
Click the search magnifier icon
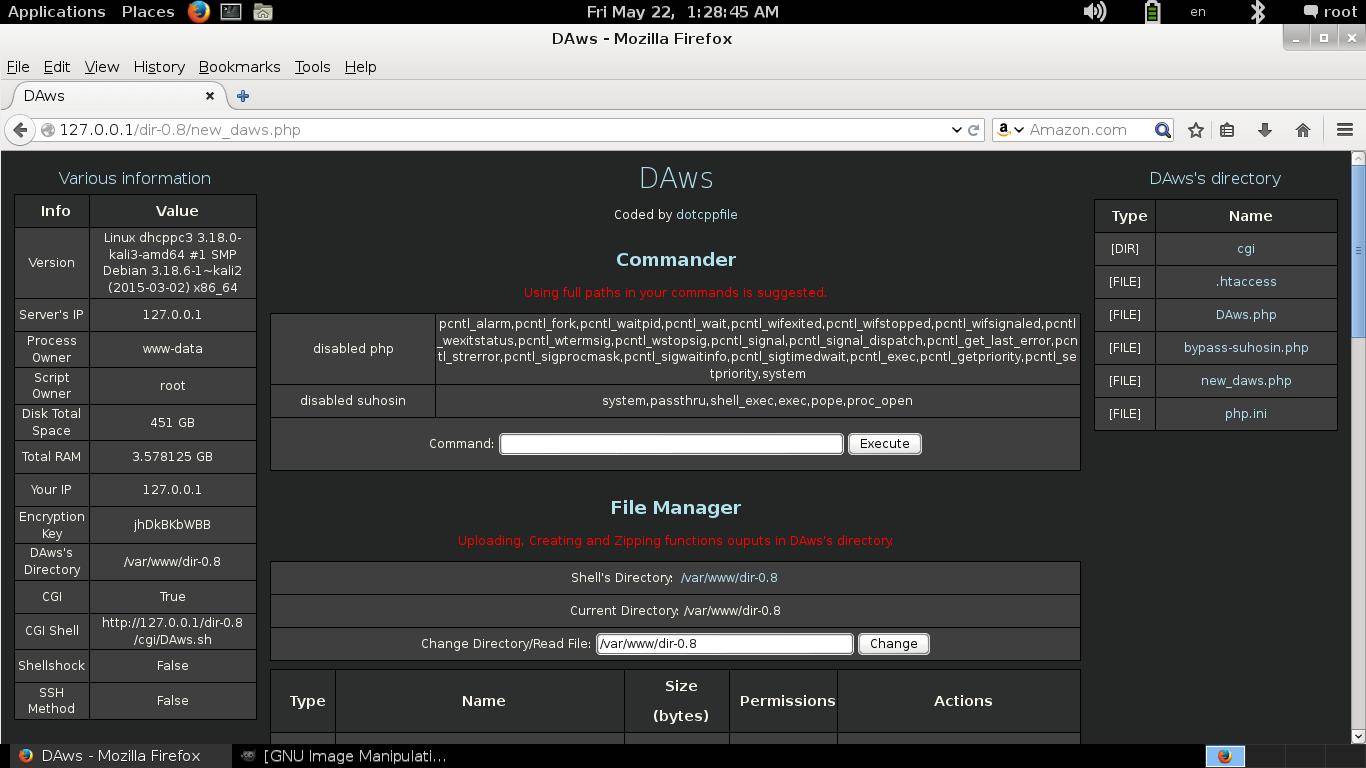click(1162, 130)
